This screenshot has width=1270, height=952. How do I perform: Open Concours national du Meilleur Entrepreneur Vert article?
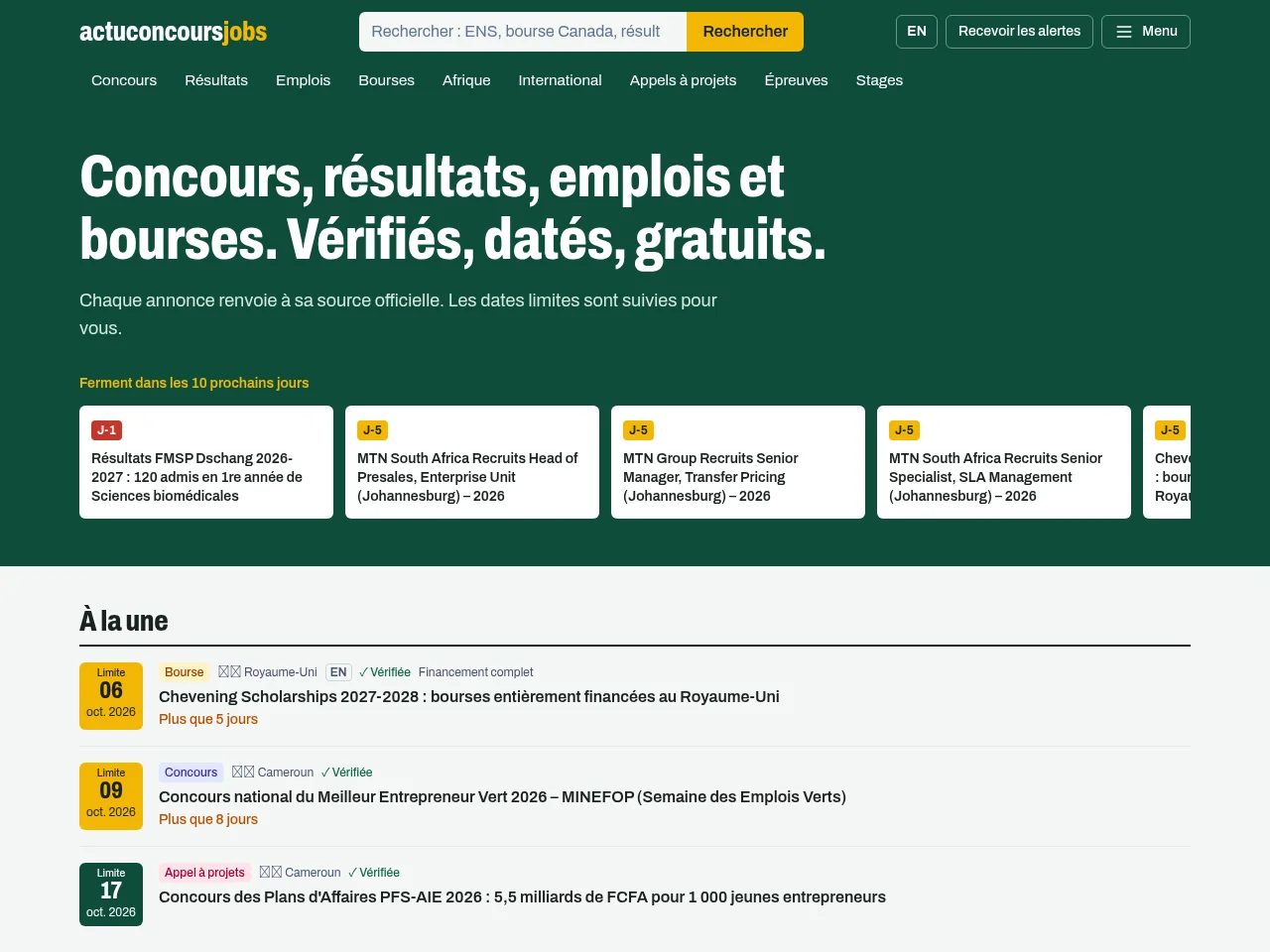(x=502, y=797)
